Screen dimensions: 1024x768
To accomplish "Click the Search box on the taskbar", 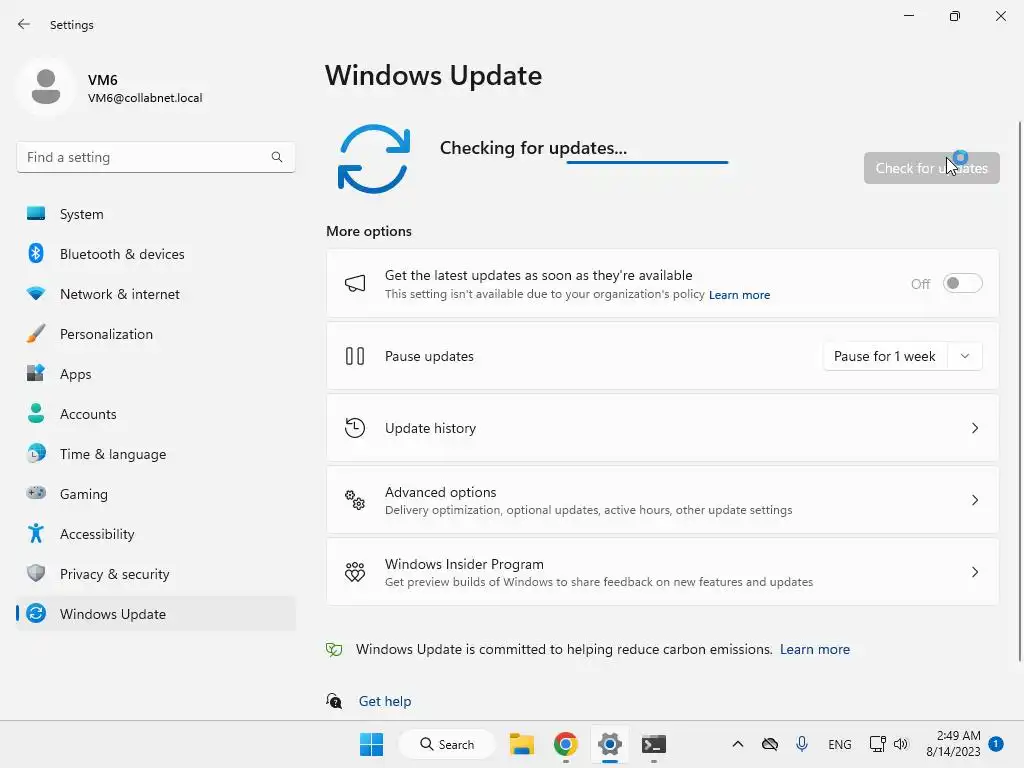I will click(x=447, y=744).
